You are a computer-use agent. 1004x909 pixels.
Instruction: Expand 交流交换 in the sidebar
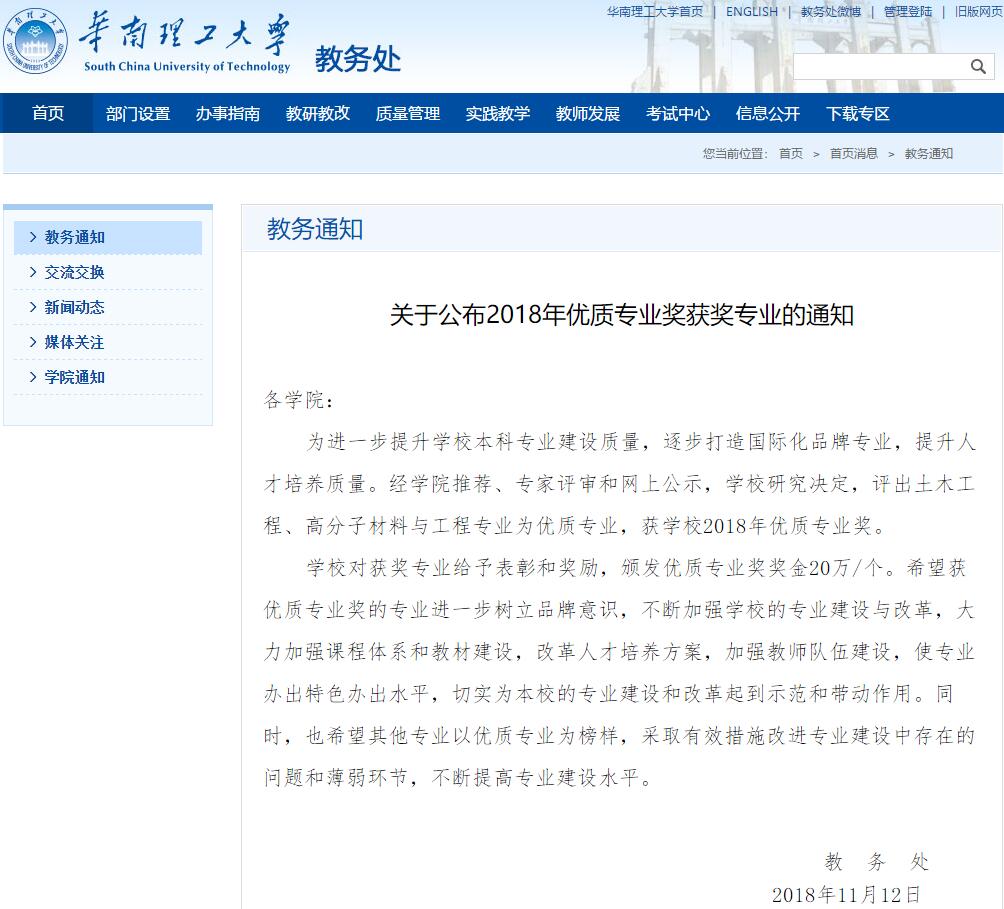click(x=75, y=272)
